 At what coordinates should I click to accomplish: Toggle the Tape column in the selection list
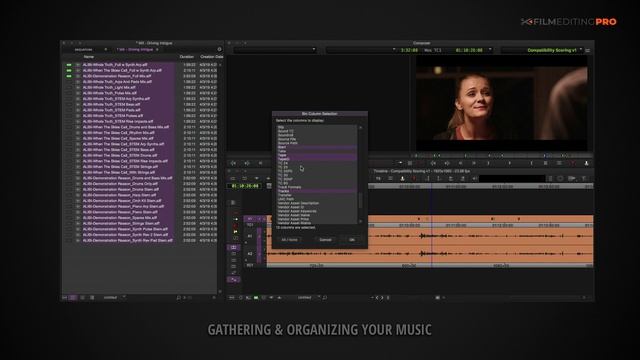point(316,155)
